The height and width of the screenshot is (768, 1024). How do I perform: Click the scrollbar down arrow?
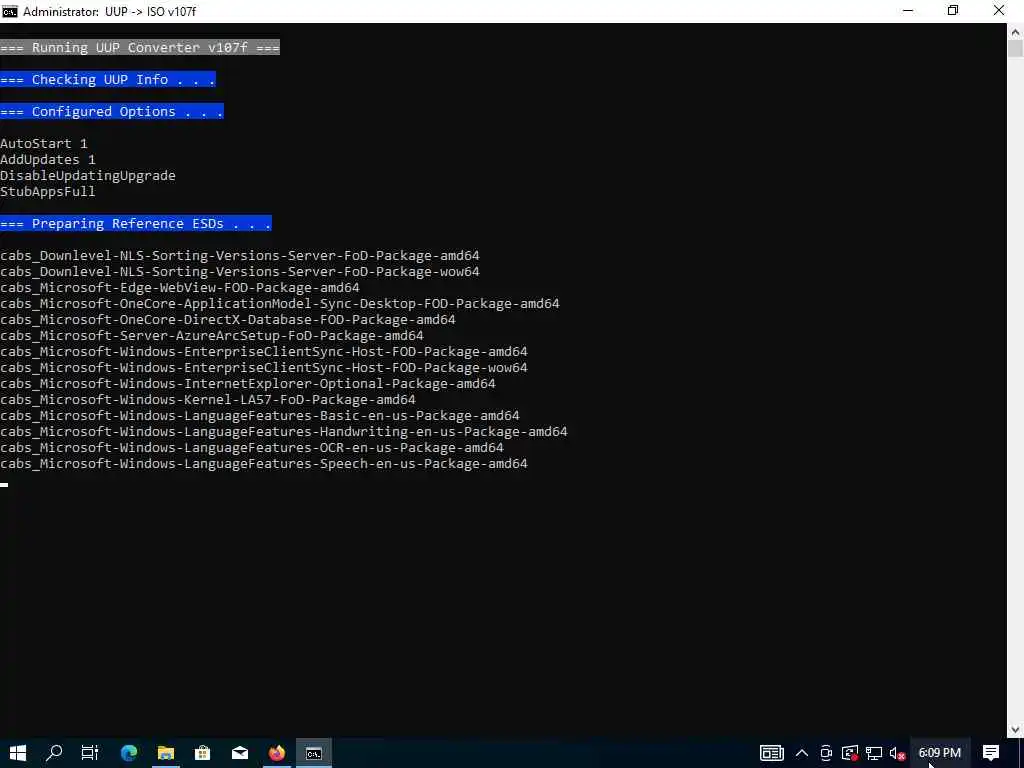pos(1015,729)
